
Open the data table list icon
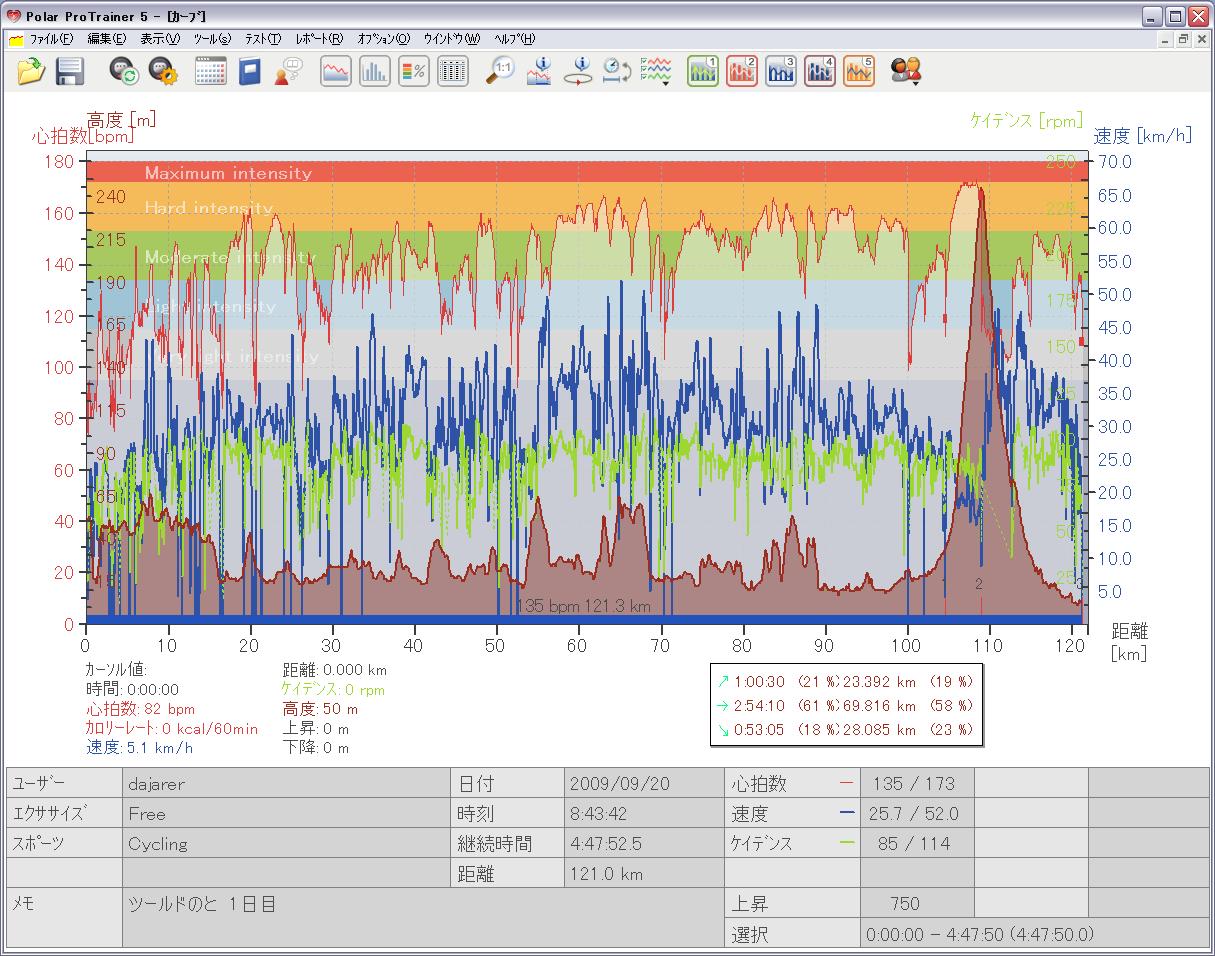[453, 71]
